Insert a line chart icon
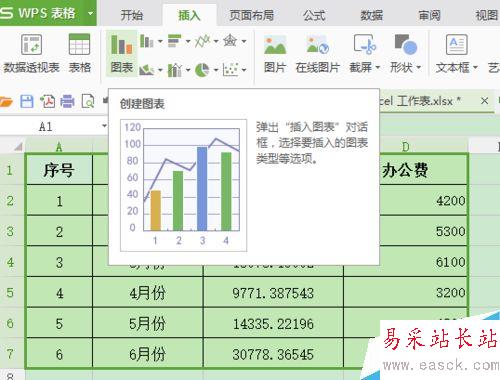 click(x=203, y=41)
